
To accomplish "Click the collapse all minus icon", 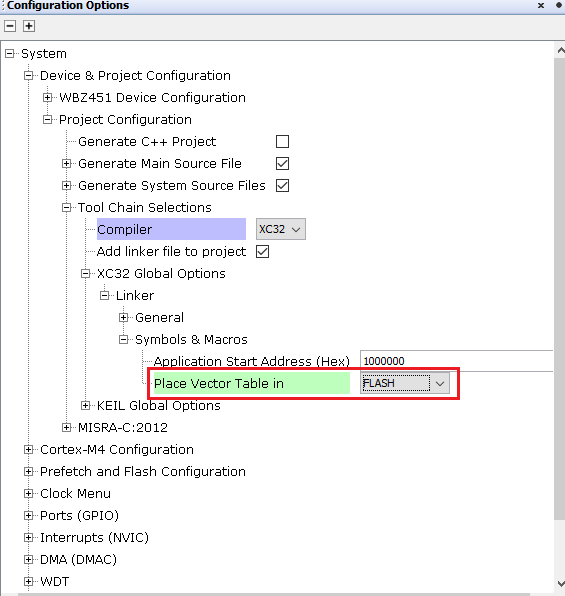I will tap(10, 26).
